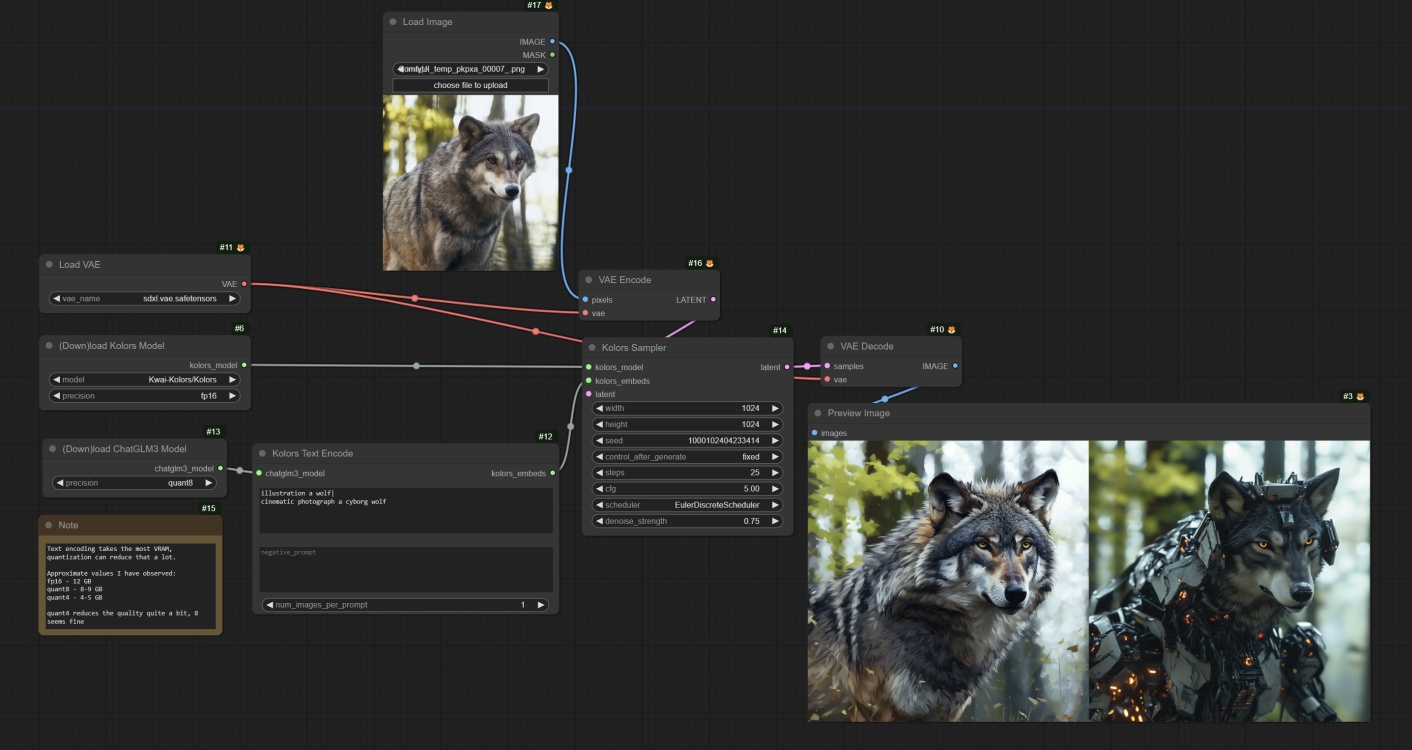Image resolution: width=1412 pixels, height=750 pixels.
Task: Click the IMAGE output port on Load Image
Action: pyautogui.click(x=552, y=42)
